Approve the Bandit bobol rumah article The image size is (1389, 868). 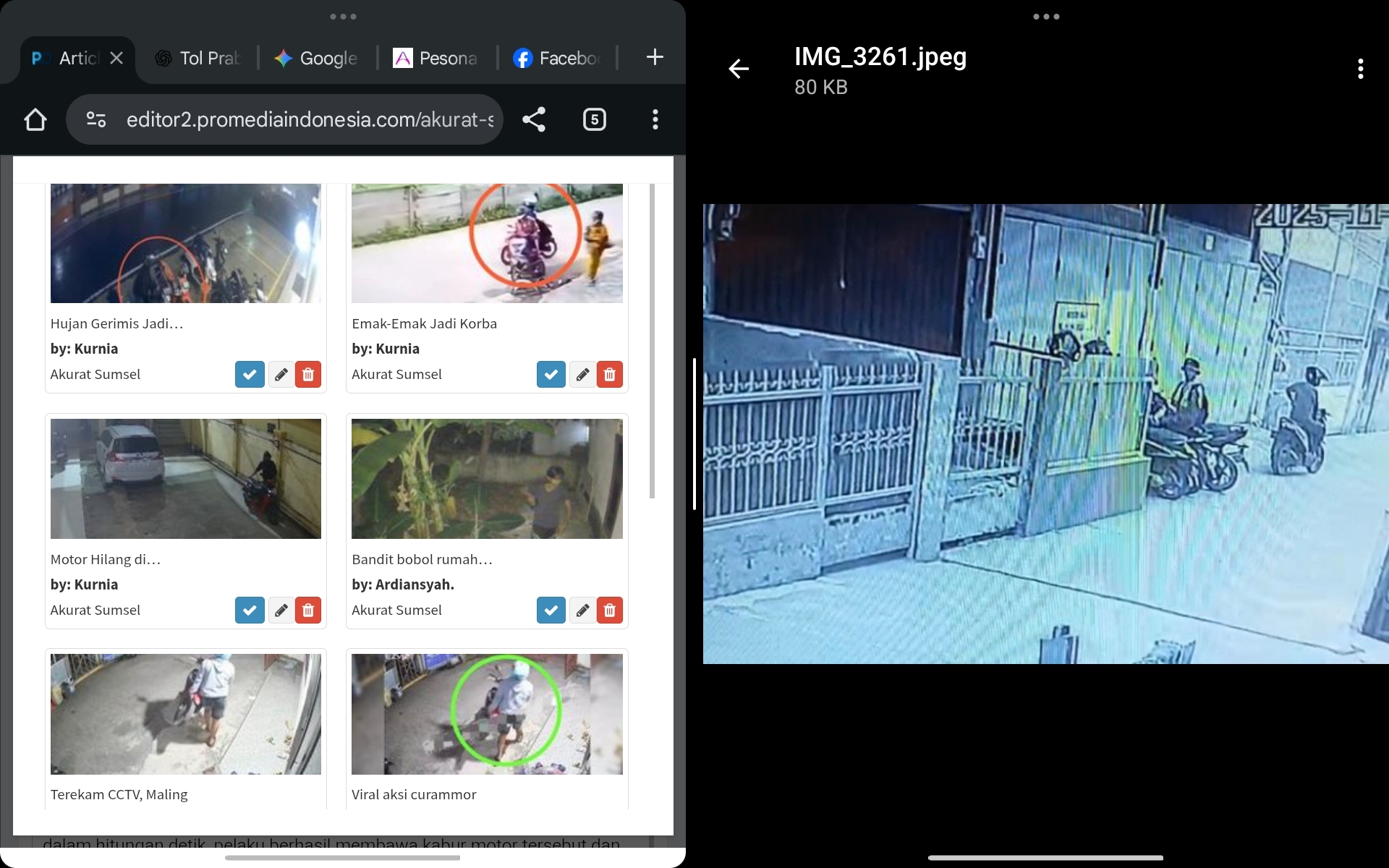coord(551,610)
